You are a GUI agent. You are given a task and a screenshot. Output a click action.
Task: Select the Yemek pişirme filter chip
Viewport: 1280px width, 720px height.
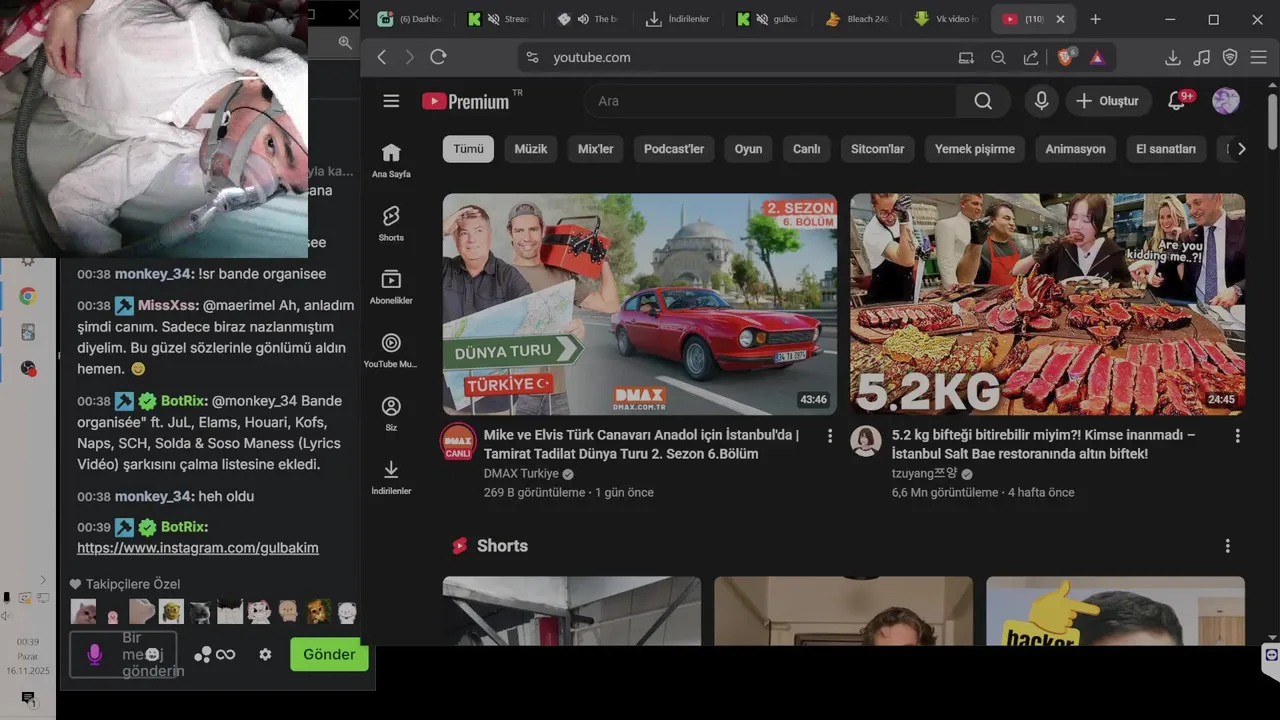(975, 149)
